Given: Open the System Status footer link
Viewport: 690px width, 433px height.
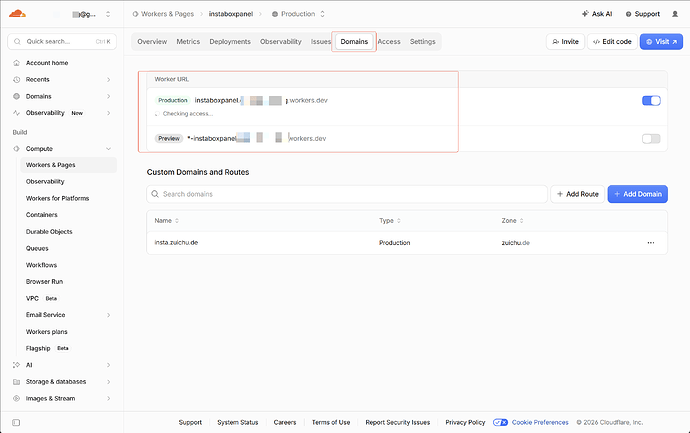Looking at the screenshot, I should 238,422.
